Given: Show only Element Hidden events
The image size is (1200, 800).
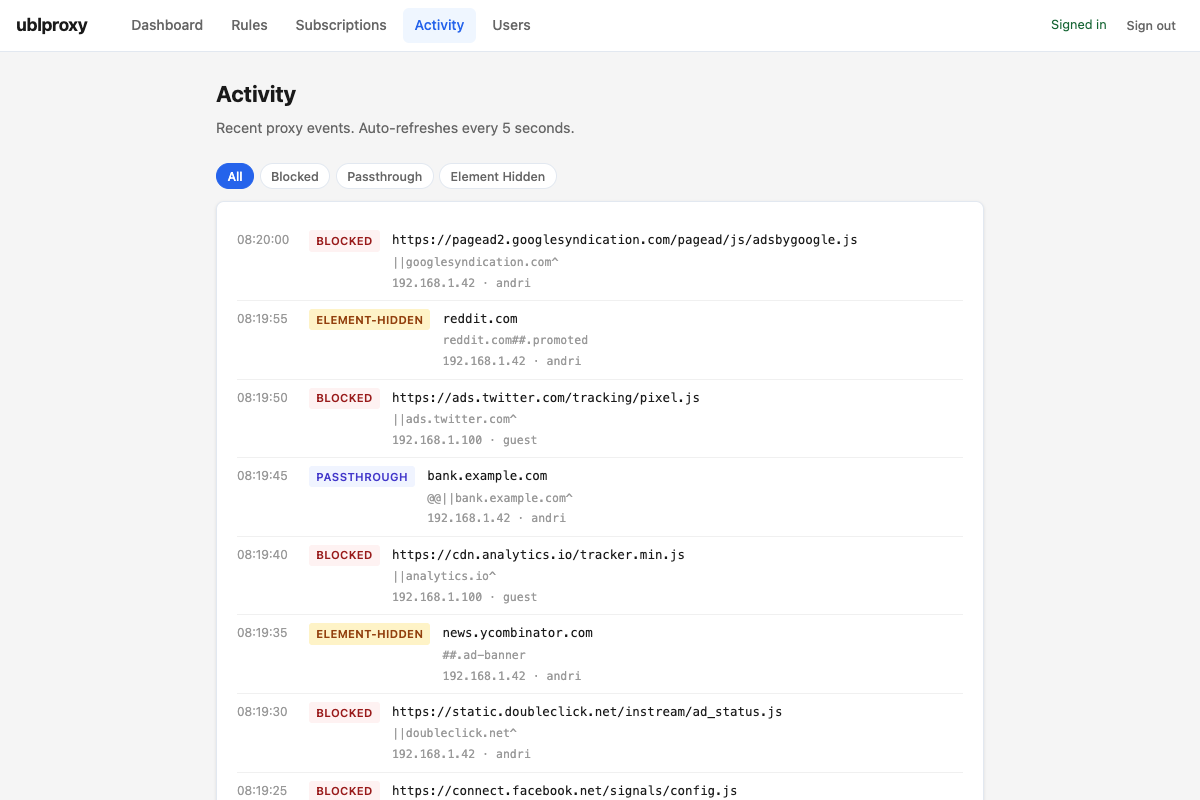Looking at the screenshot, I should pyautogui.click(x=497, y=176).
